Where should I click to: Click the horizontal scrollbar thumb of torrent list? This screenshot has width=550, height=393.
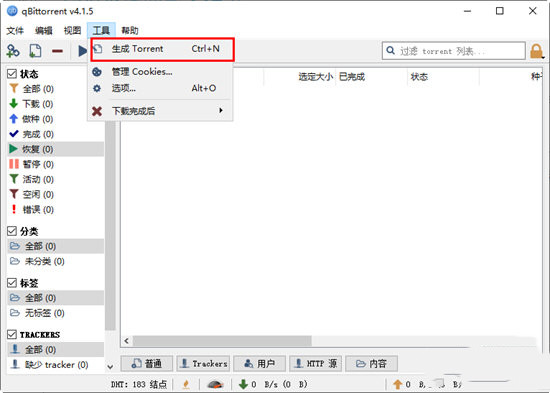click(222, 341)
